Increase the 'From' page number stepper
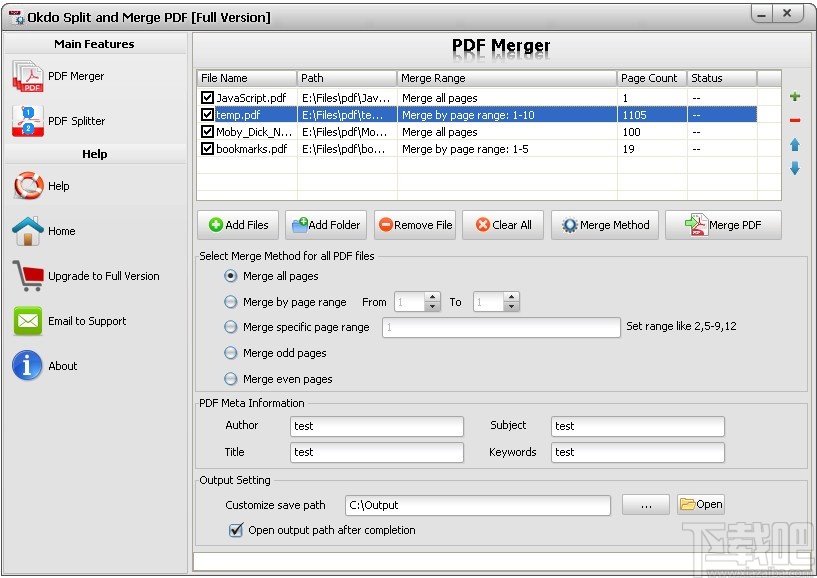This screenshot has height=578, width=817. (x=432, y=296)
